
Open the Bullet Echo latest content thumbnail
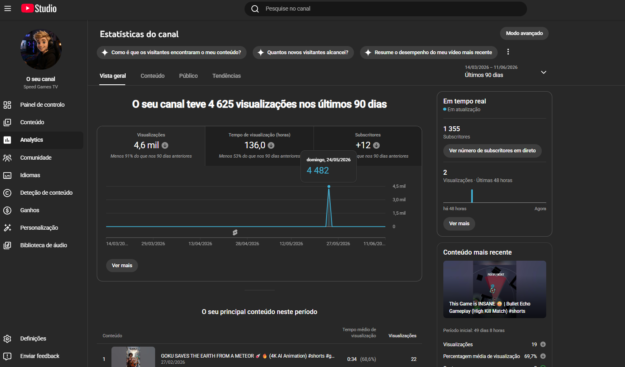tap(495, 289)
